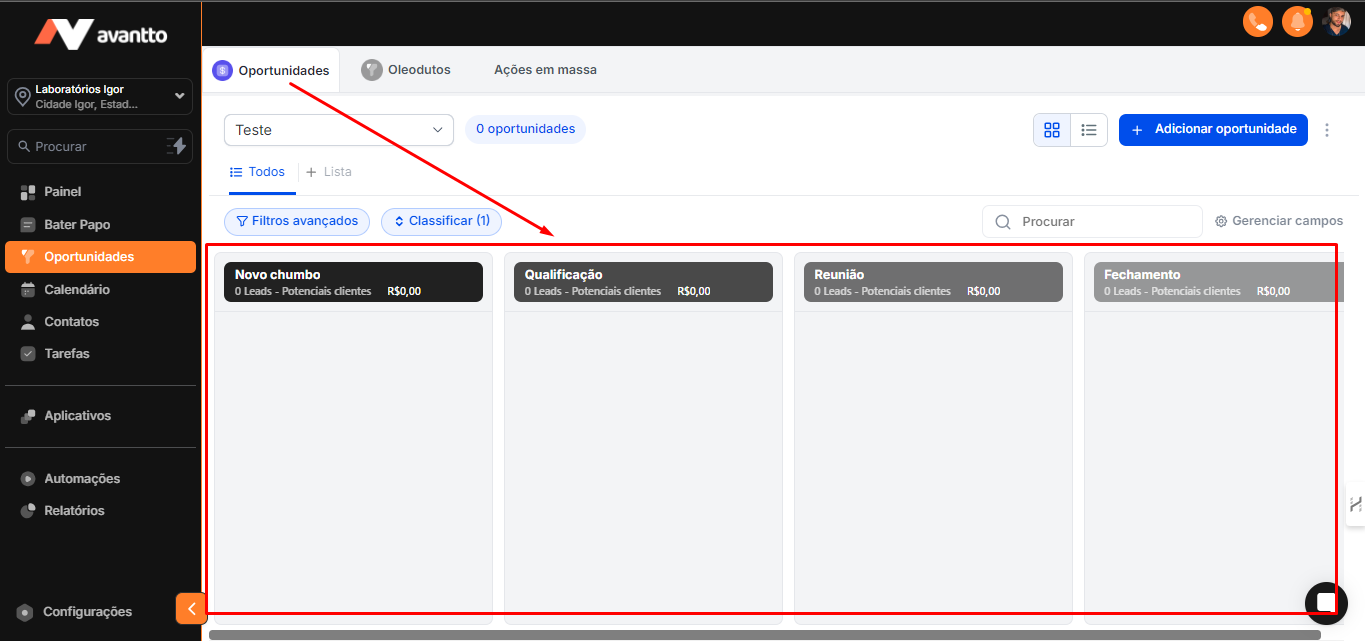Click the Gerenciar campos gear icon
This screenshot has width=1365, height=641.
pos(1221,221)
